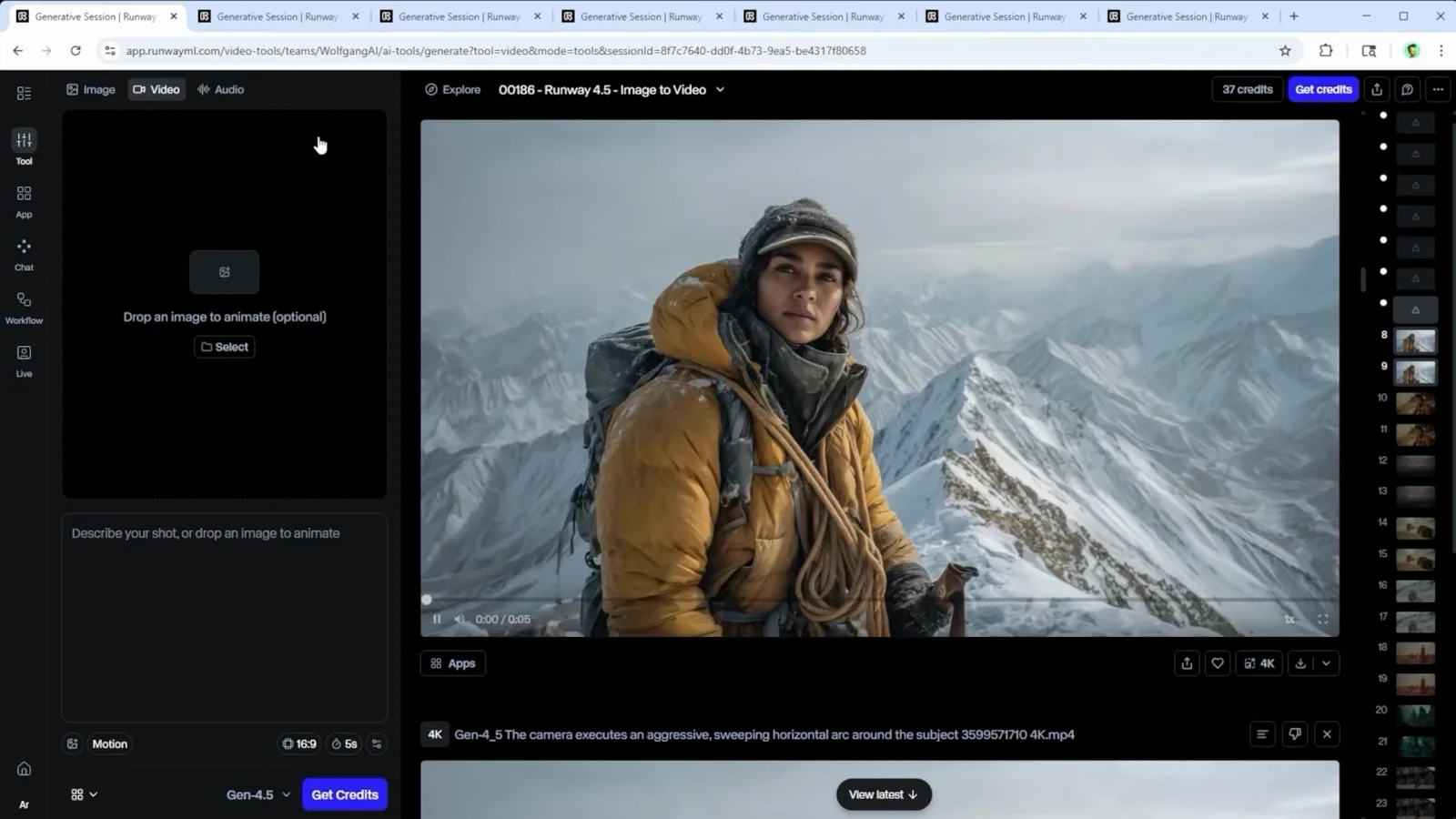Toggle the Motion option

click(109, 743)
